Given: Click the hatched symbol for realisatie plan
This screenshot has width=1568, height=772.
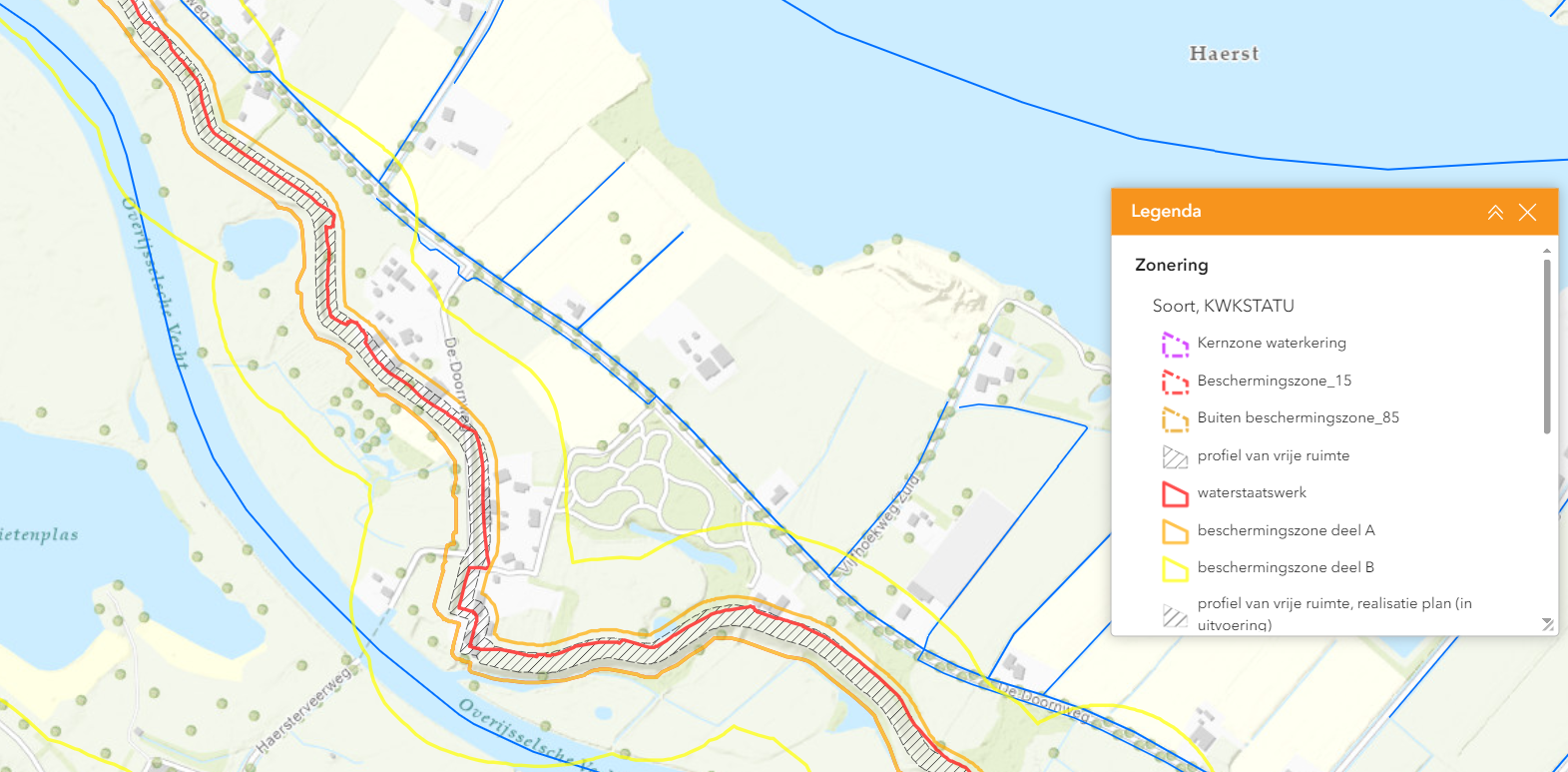Looking at the screenshot, I should point(1175,615).
